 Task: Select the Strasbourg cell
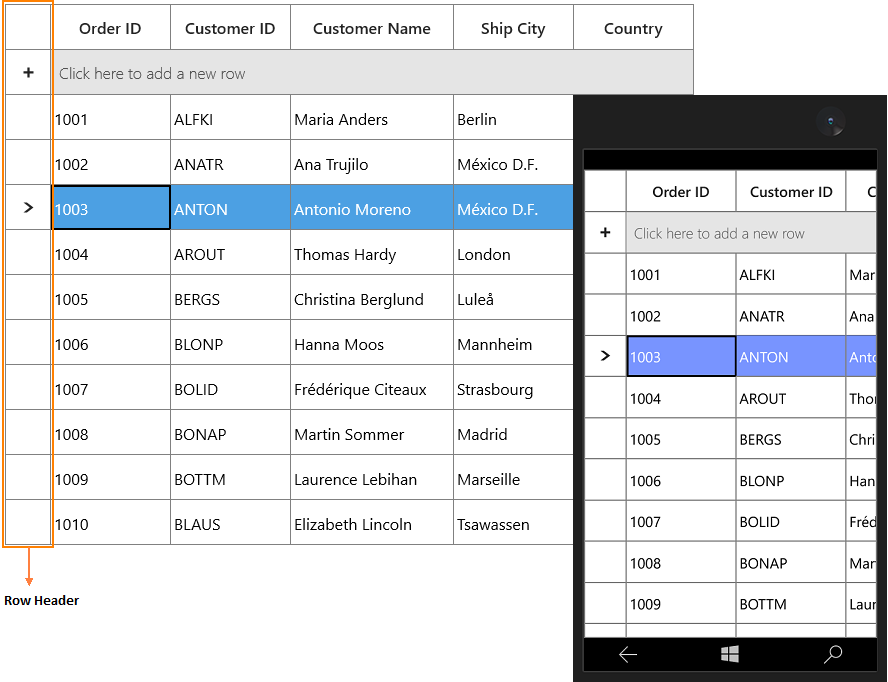514,387
